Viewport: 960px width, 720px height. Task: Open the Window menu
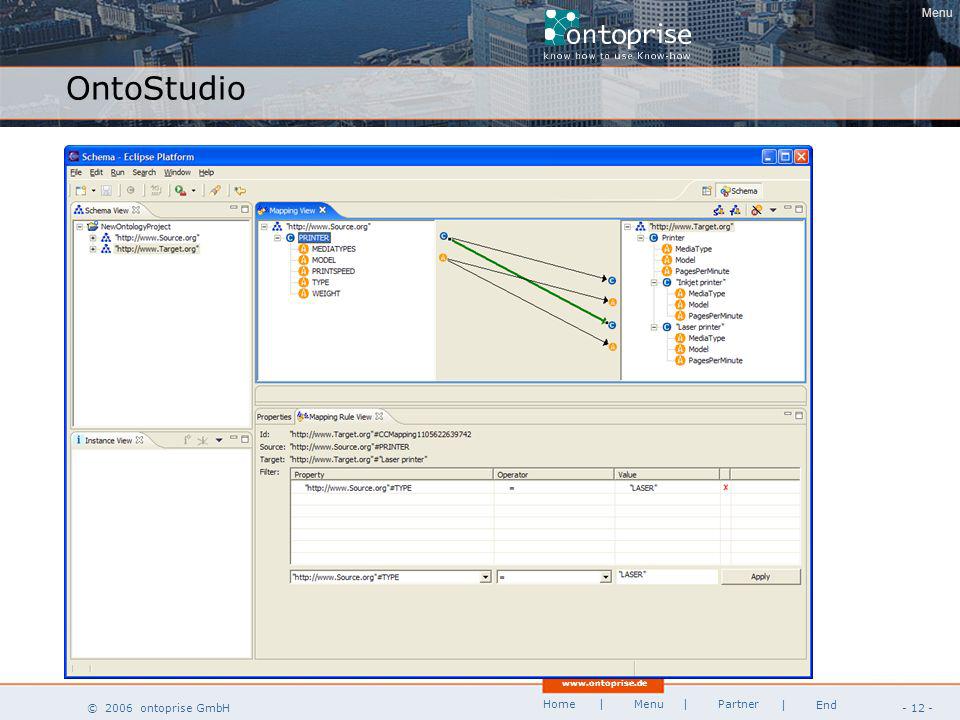(177, 173)
